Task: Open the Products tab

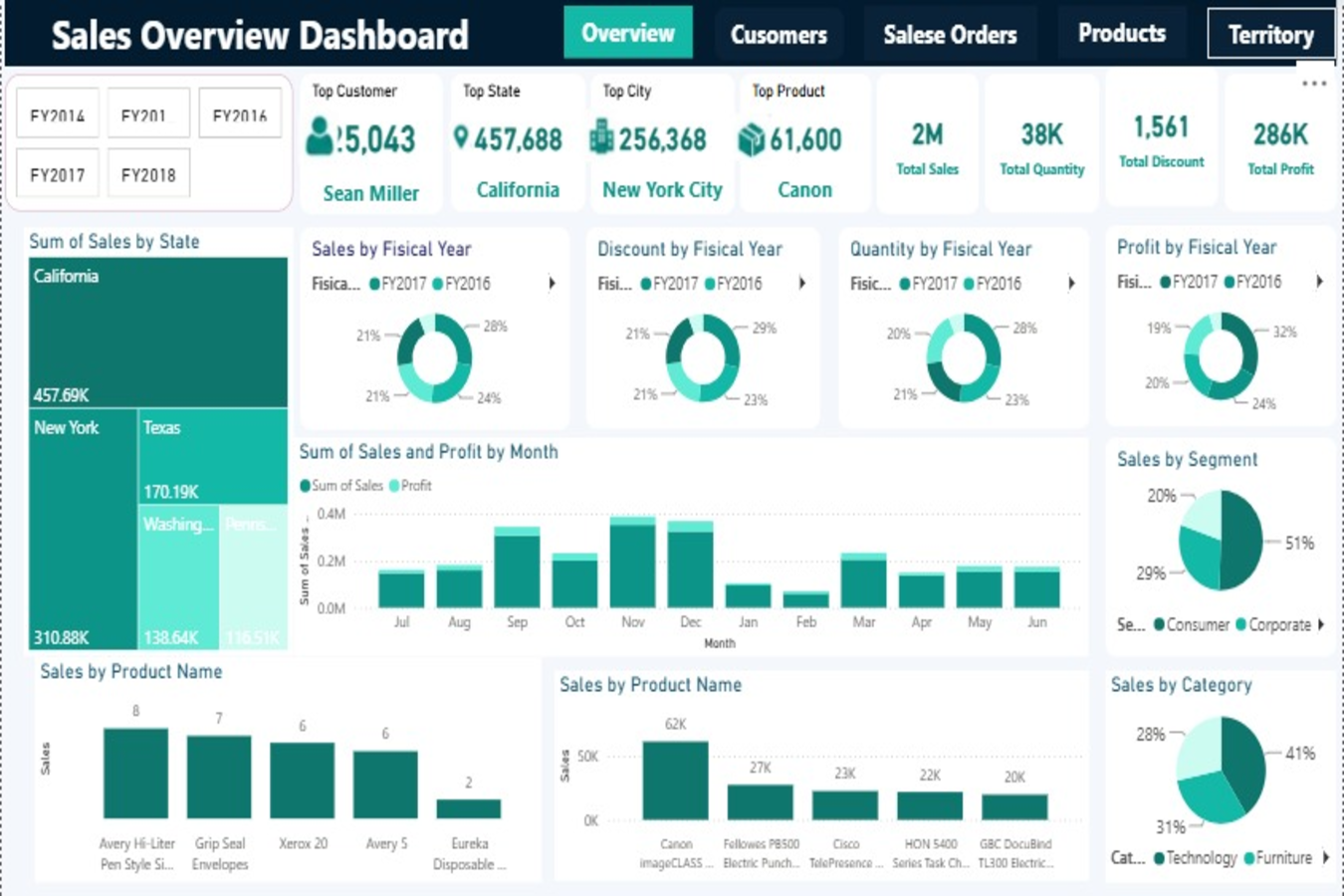Action: click(1122, 34)
